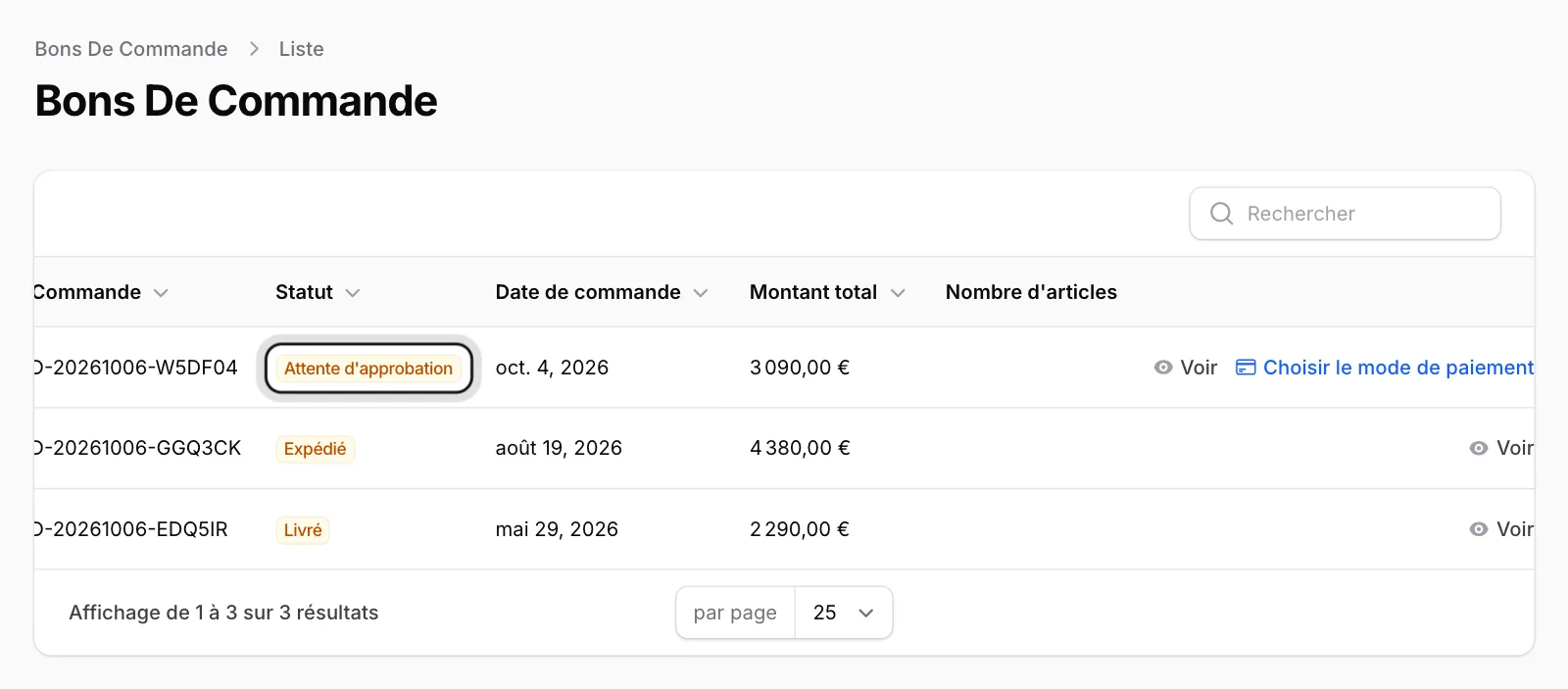Select order number ending W5DF04
The height and width of the screenshot is (689, 1568).
click(x=136, y=368)
